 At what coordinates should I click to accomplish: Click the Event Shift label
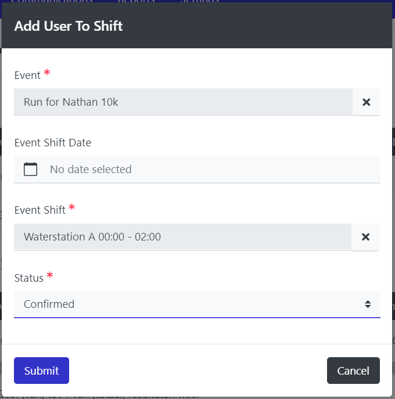pos(40,210)
